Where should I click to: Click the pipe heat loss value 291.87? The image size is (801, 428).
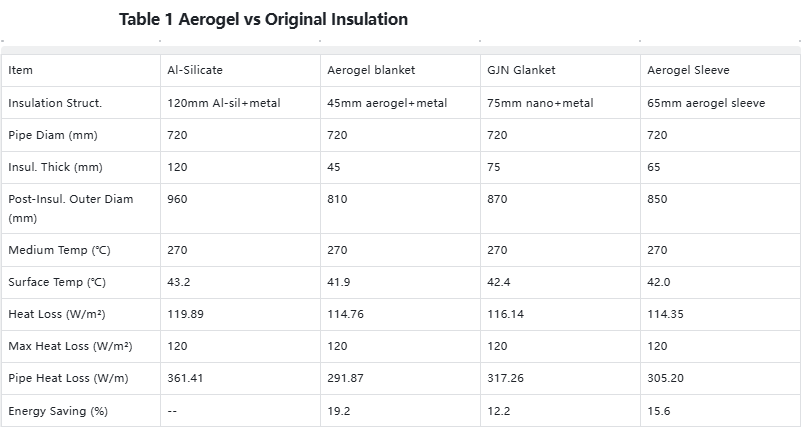pyautogui.click(x=347, y=378)
